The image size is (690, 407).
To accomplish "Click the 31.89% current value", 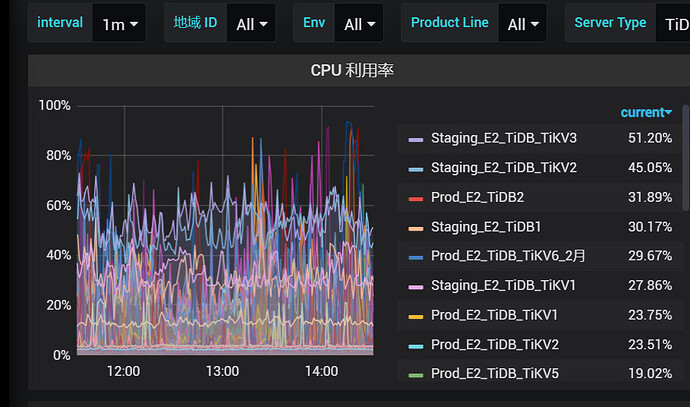I will pos(650,197).
